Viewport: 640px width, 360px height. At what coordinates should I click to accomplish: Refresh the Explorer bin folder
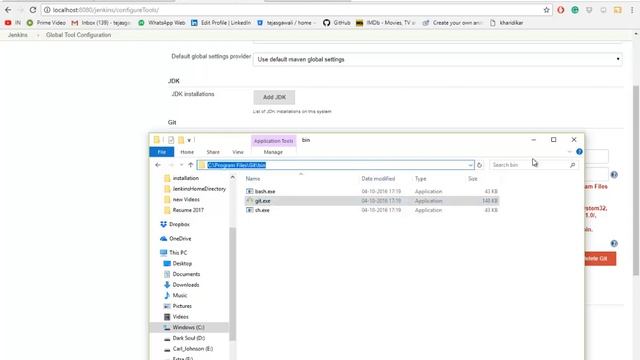pyautogui.click(x=480, y=165)
